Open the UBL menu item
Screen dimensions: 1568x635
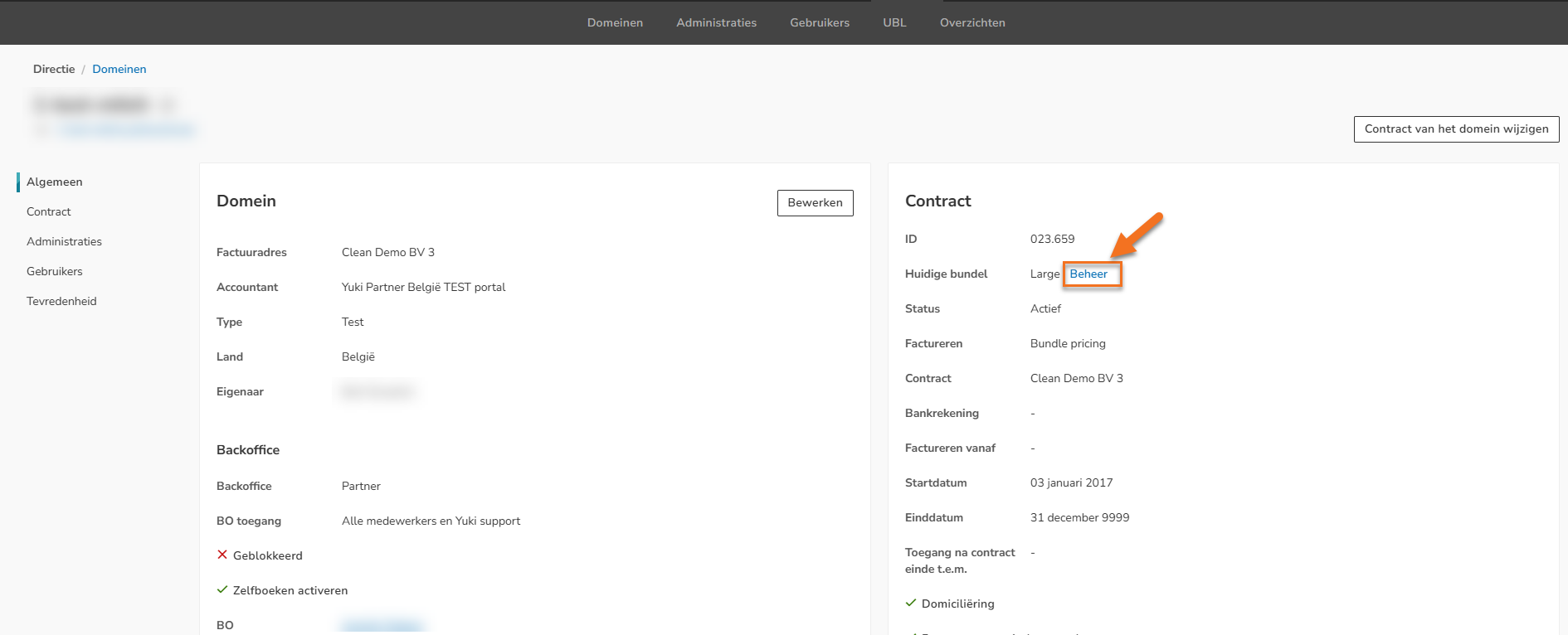pyautogui.click(x=894, y=22)
